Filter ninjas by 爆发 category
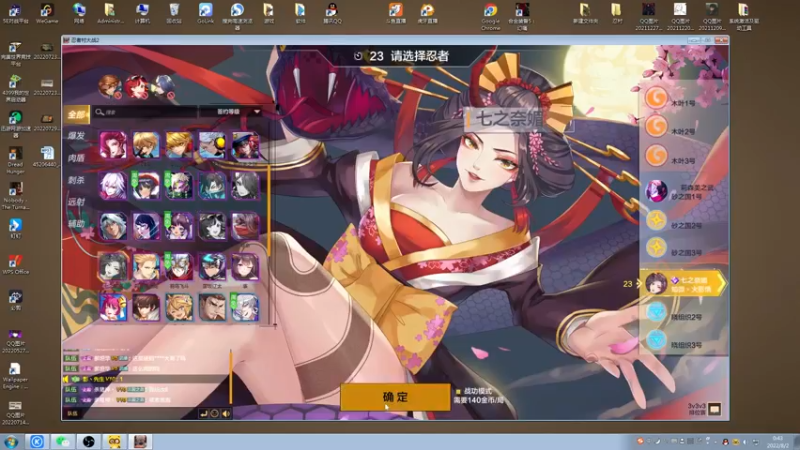The height and width of the screenshot is (450, 800). [x=77, y=136]
